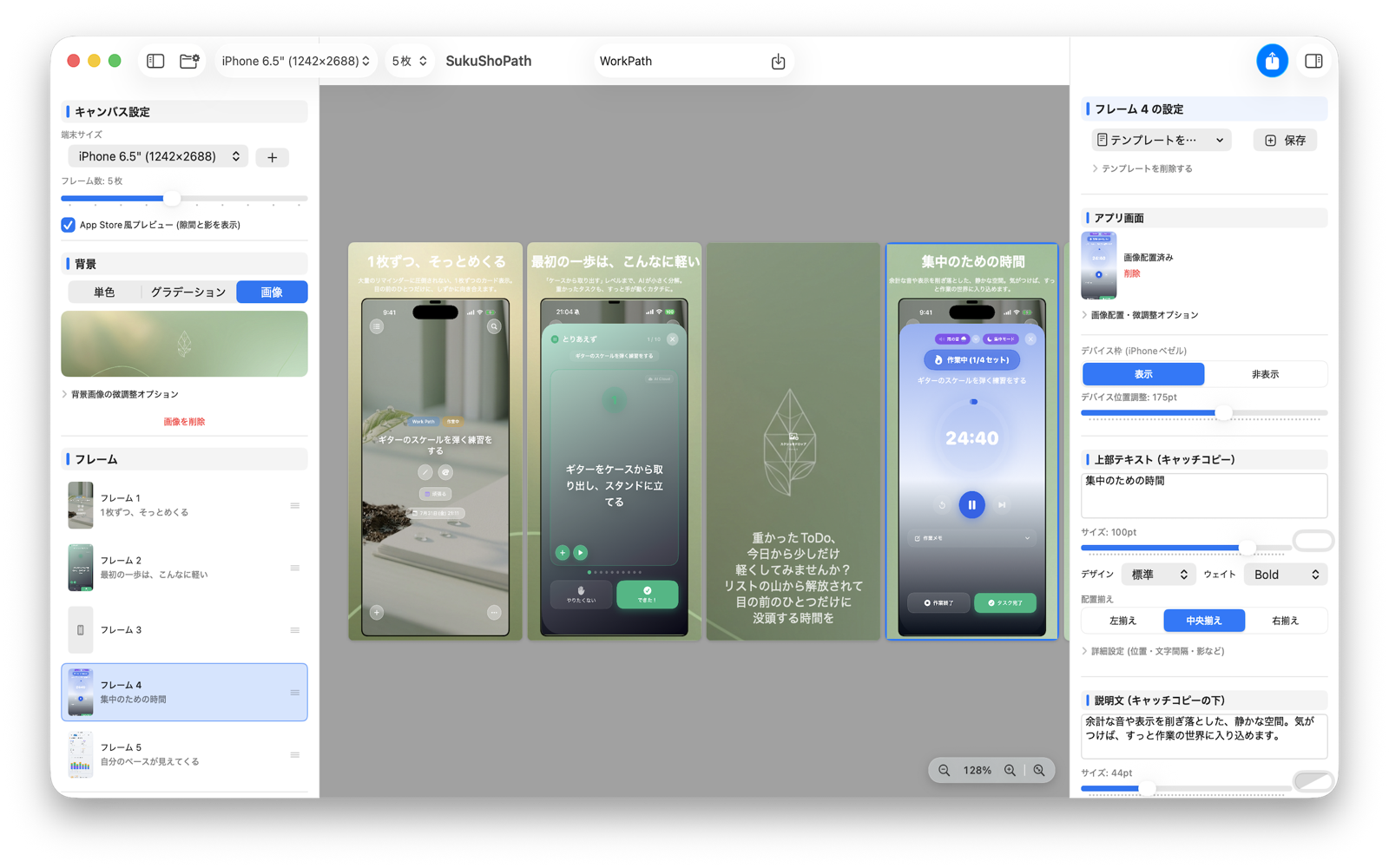Zoom out the canvas with minus magnifier

click(945, 770)
